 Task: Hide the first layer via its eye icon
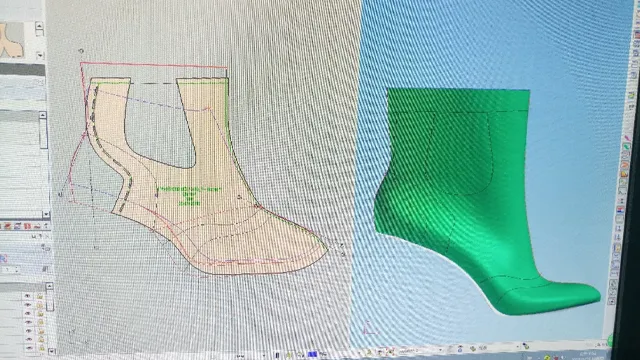point(28,296)
